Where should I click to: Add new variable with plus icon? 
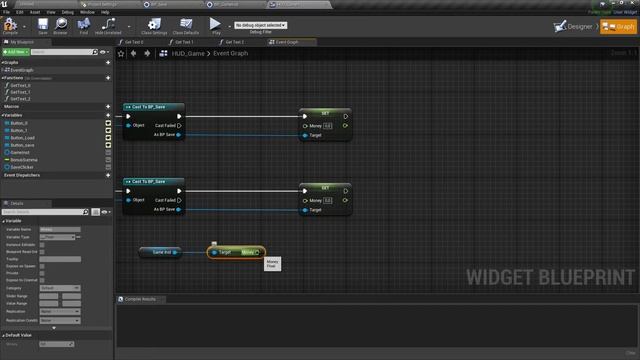point(108,115)
